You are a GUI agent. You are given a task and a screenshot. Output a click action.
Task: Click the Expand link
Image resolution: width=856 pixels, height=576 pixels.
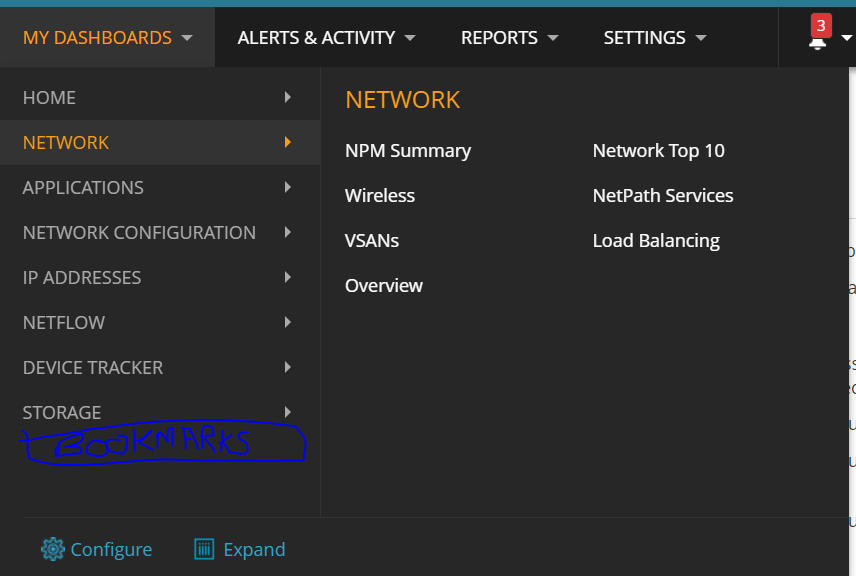point(254,549)
